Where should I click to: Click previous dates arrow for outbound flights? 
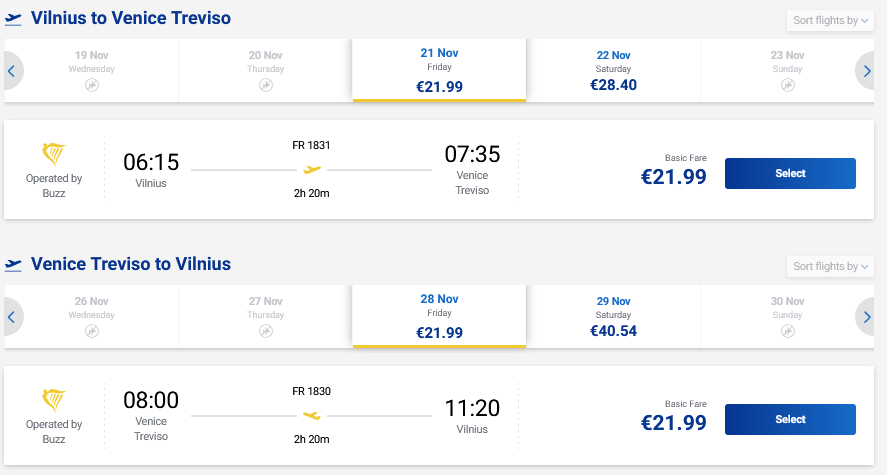pyautogui.click(x=12, y=71)
